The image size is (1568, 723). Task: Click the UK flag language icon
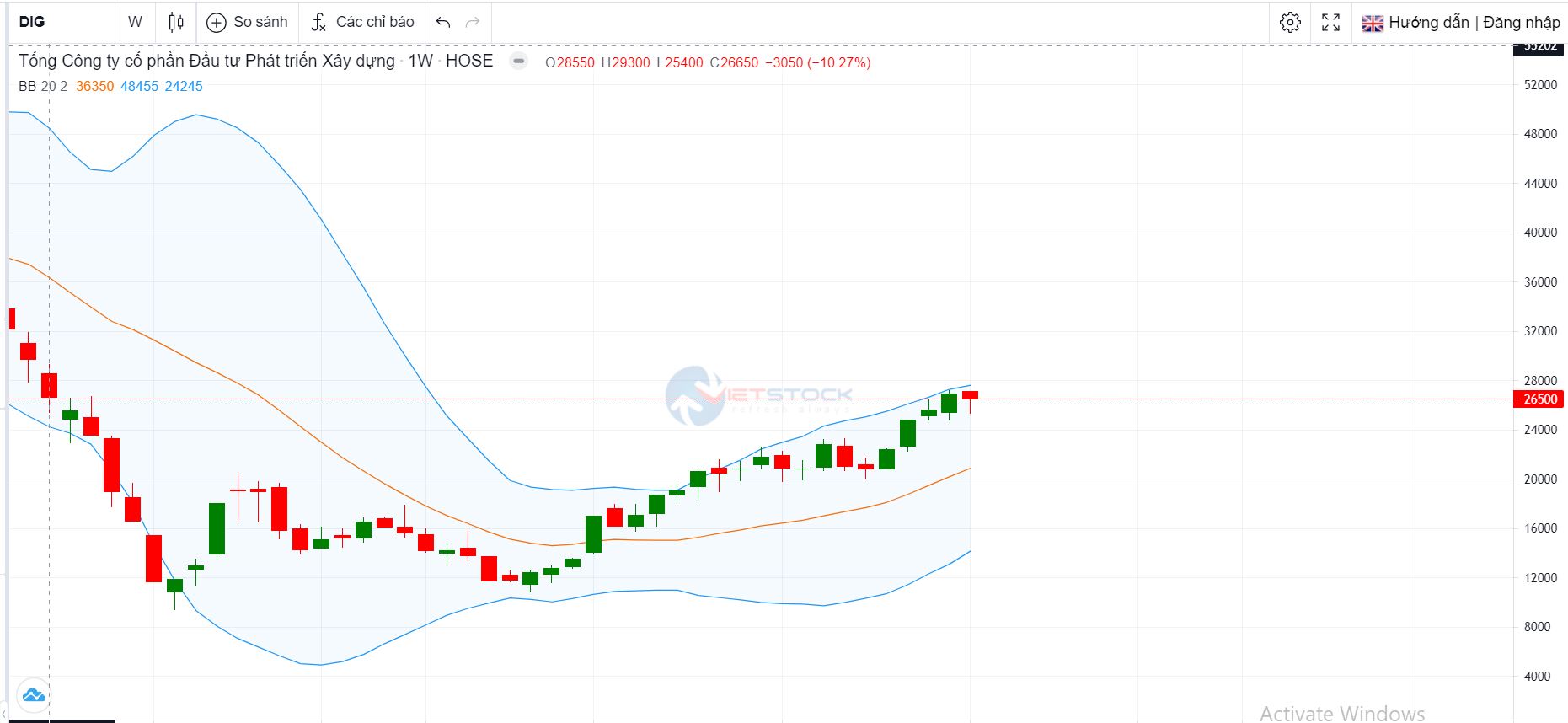click(x=1373, y=24)
